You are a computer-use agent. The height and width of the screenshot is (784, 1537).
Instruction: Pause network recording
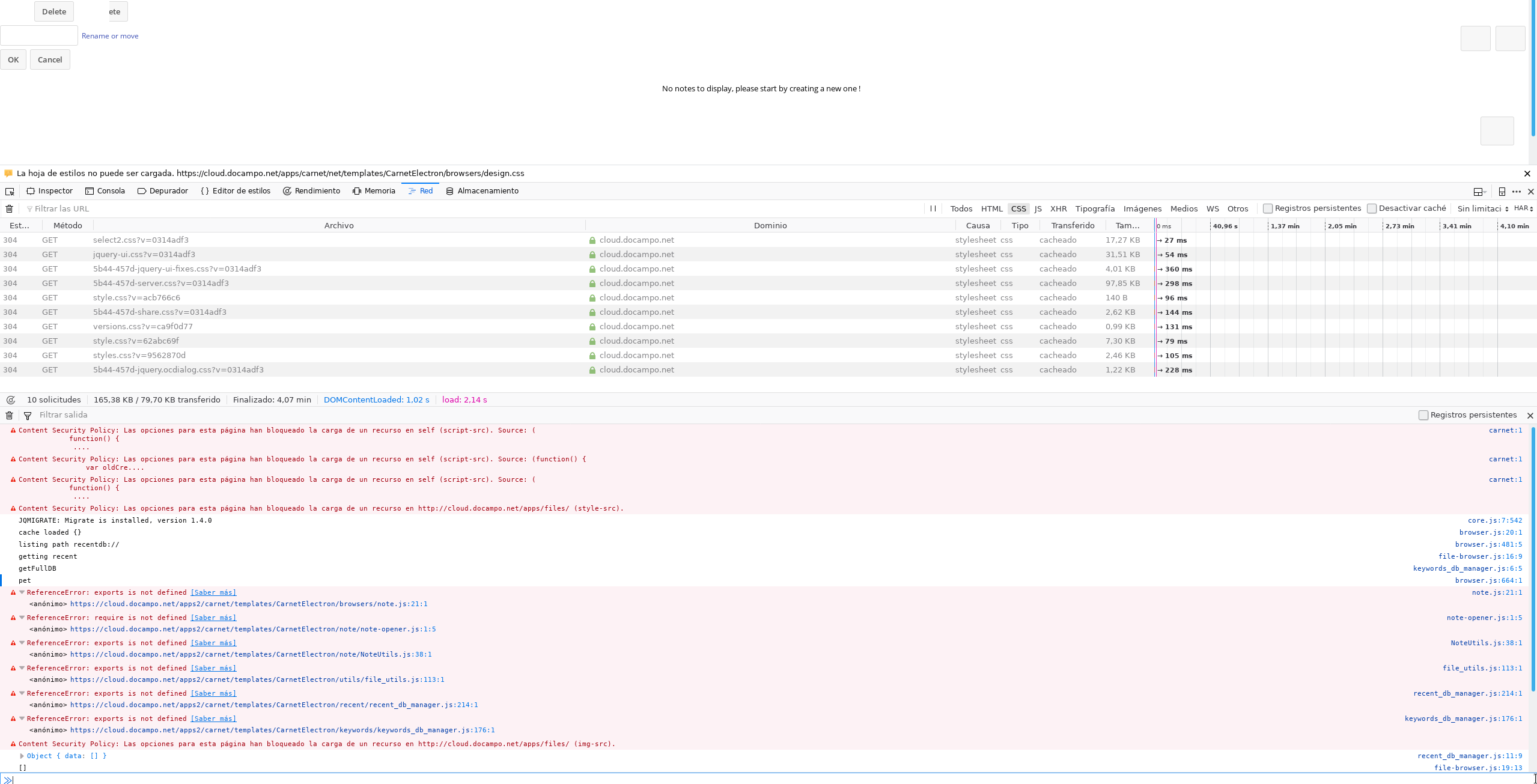[933, 208]
